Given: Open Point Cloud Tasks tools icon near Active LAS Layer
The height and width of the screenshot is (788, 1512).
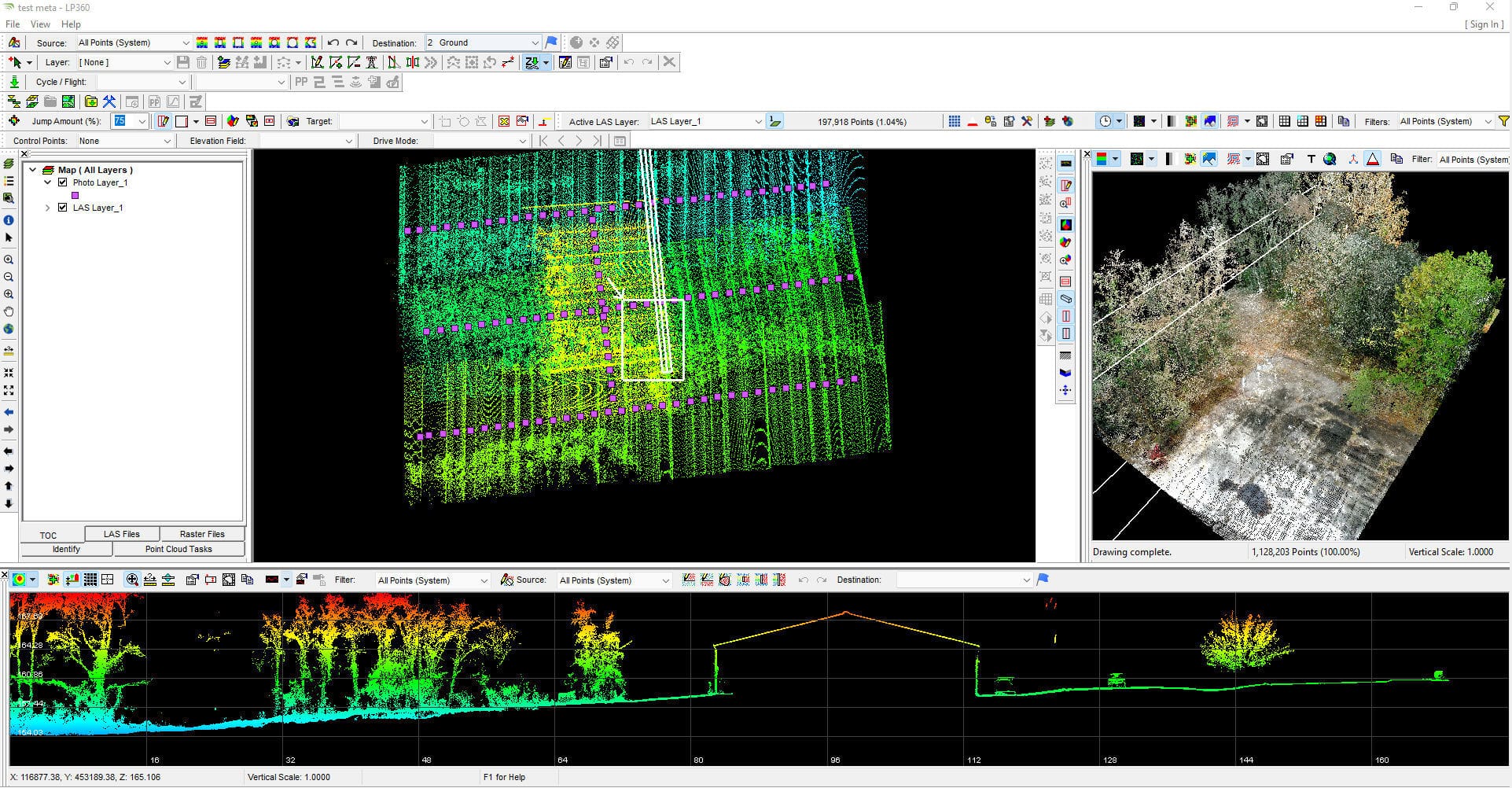Looking at the screenshot, I should click(x=1026, y=121).
